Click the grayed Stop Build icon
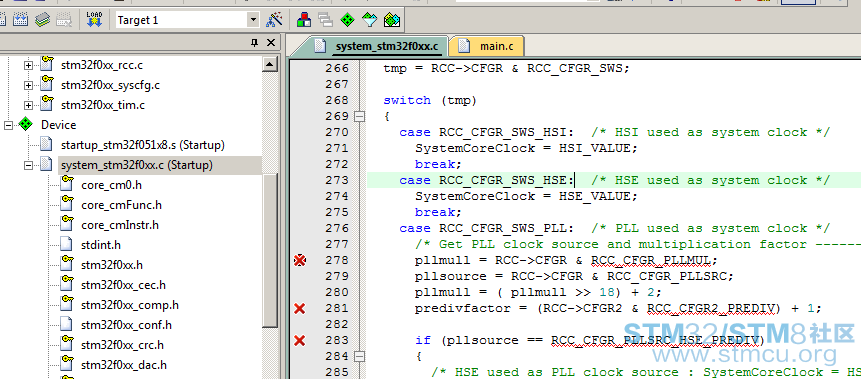This screenshot has height=379, width=861. (x=64, y=20)
